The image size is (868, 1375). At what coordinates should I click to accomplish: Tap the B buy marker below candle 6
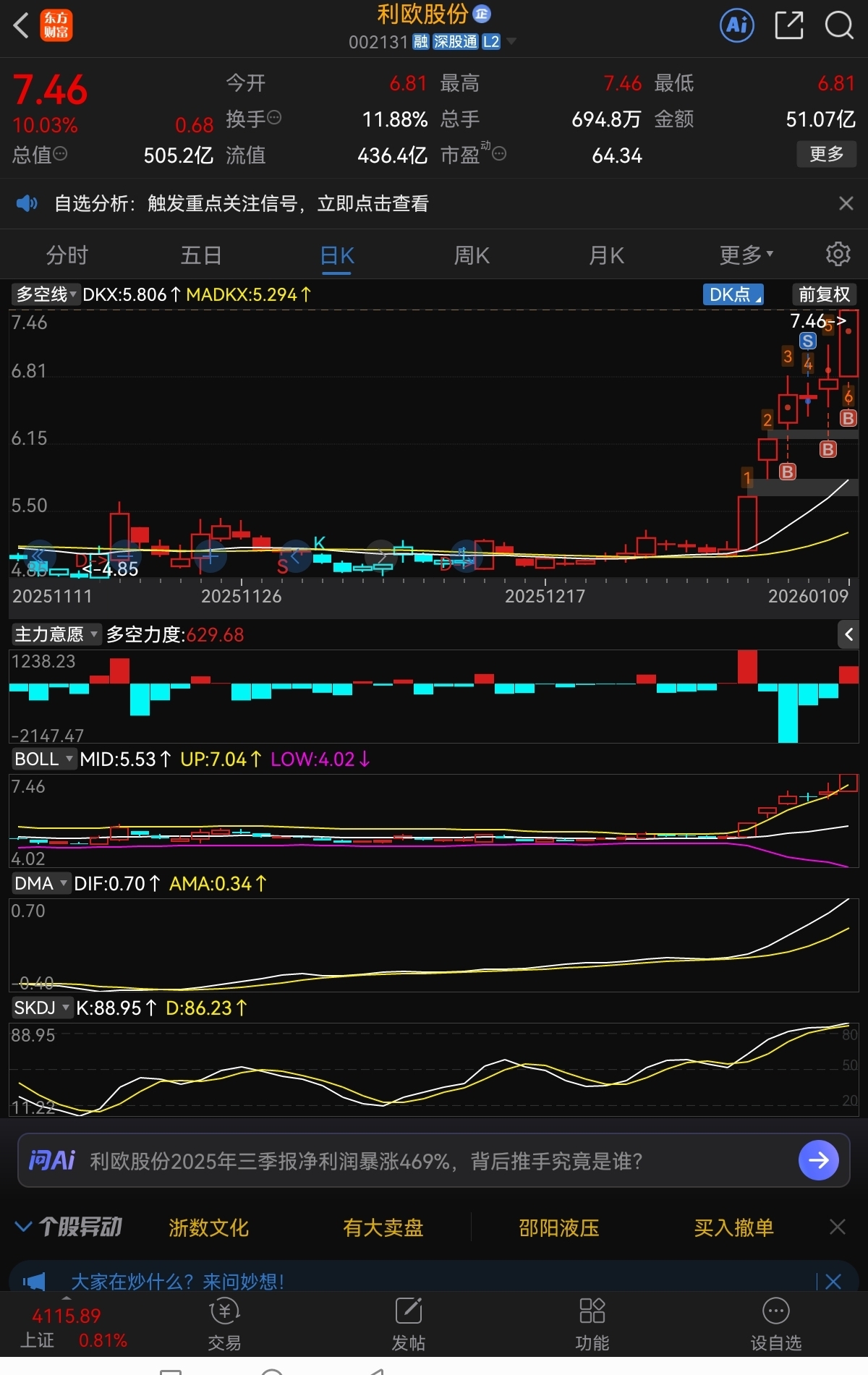848,418
